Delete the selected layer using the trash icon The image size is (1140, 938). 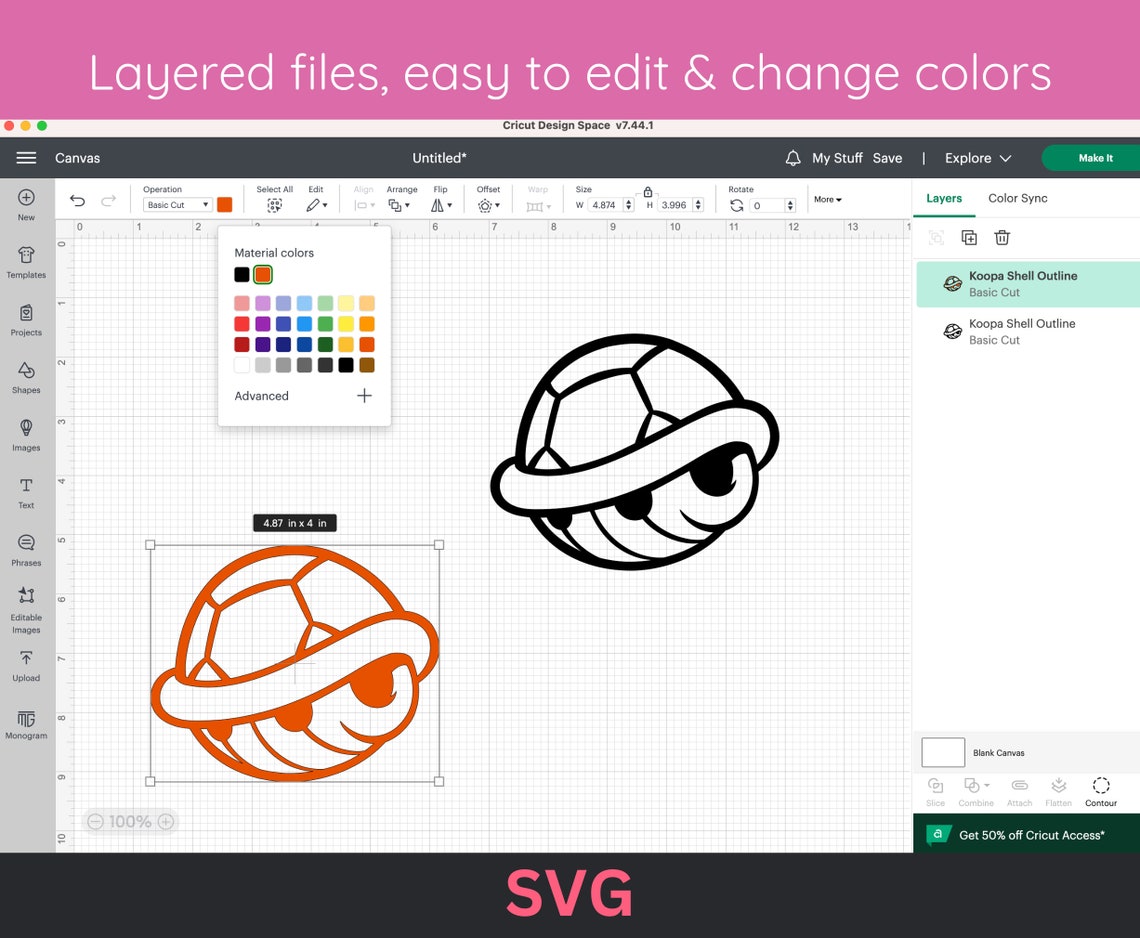point(1002,237)
